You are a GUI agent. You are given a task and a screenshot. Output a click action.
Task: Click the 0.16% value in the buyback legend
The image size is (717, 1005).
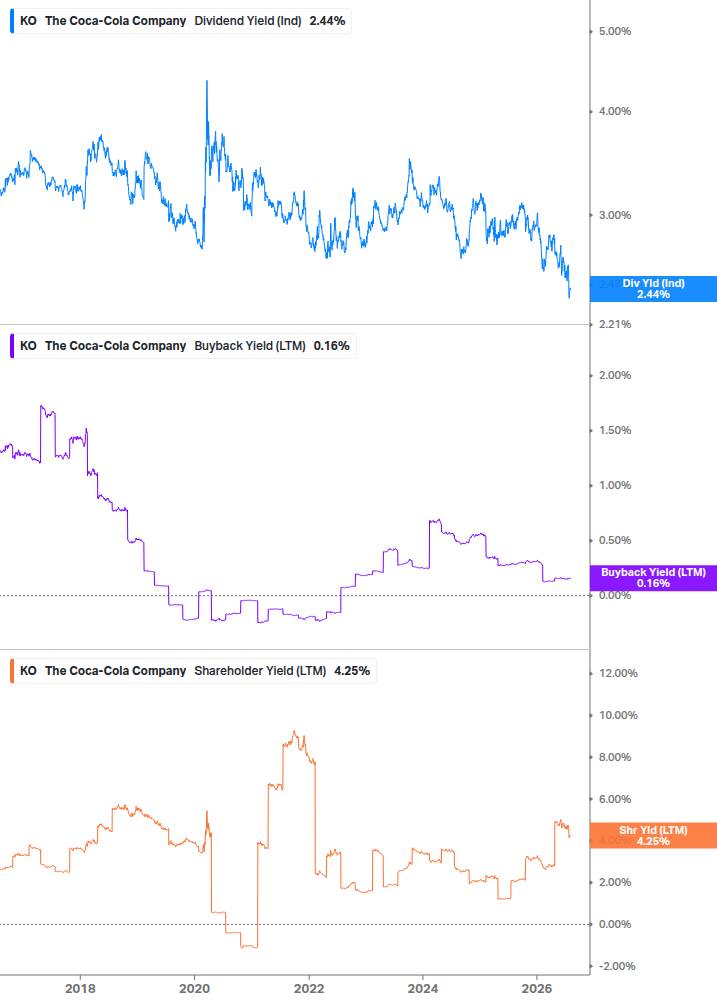(331, 345)
